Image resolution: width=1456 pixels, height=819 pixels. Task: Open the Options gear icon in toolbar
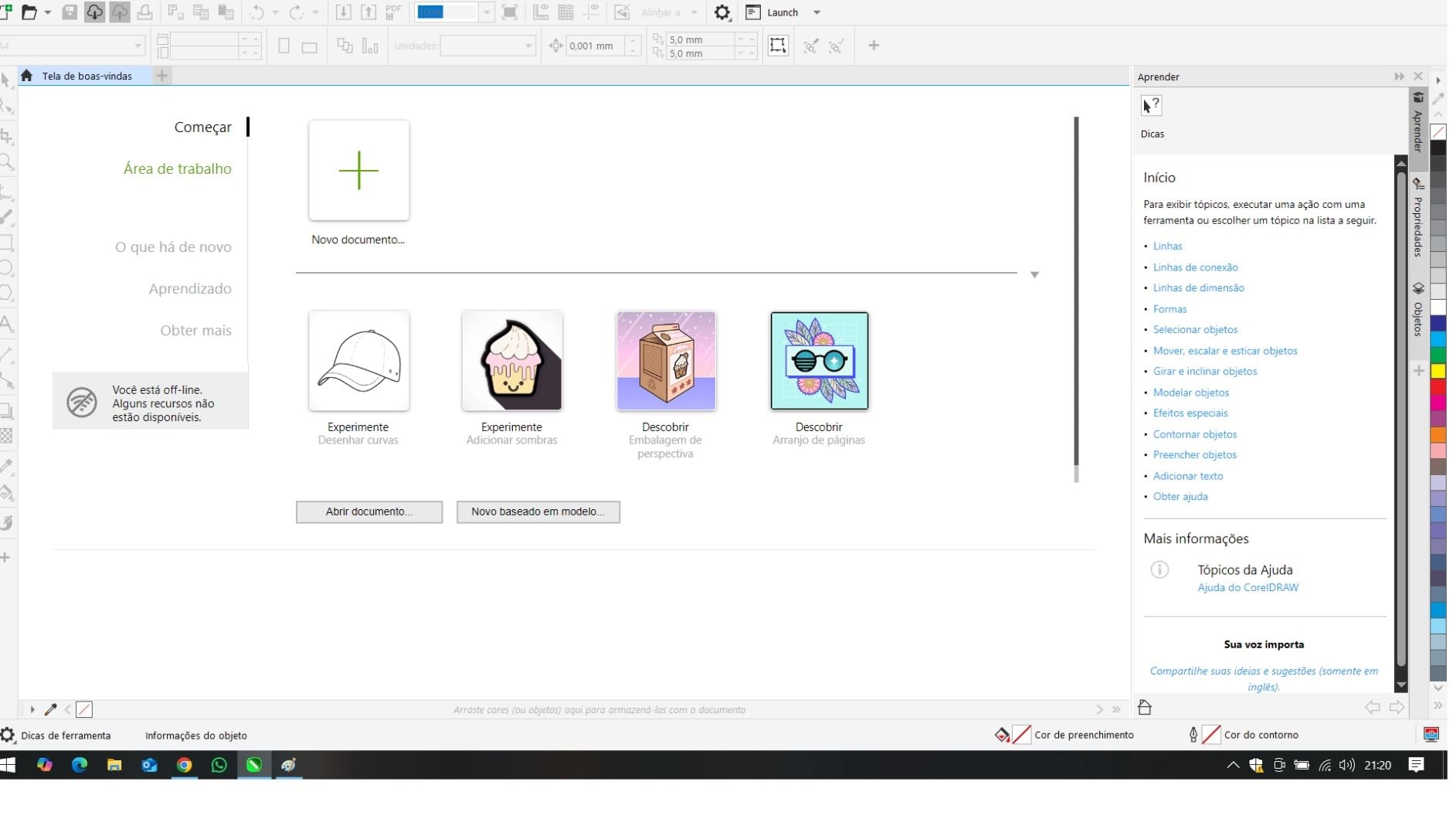point(721,12)
